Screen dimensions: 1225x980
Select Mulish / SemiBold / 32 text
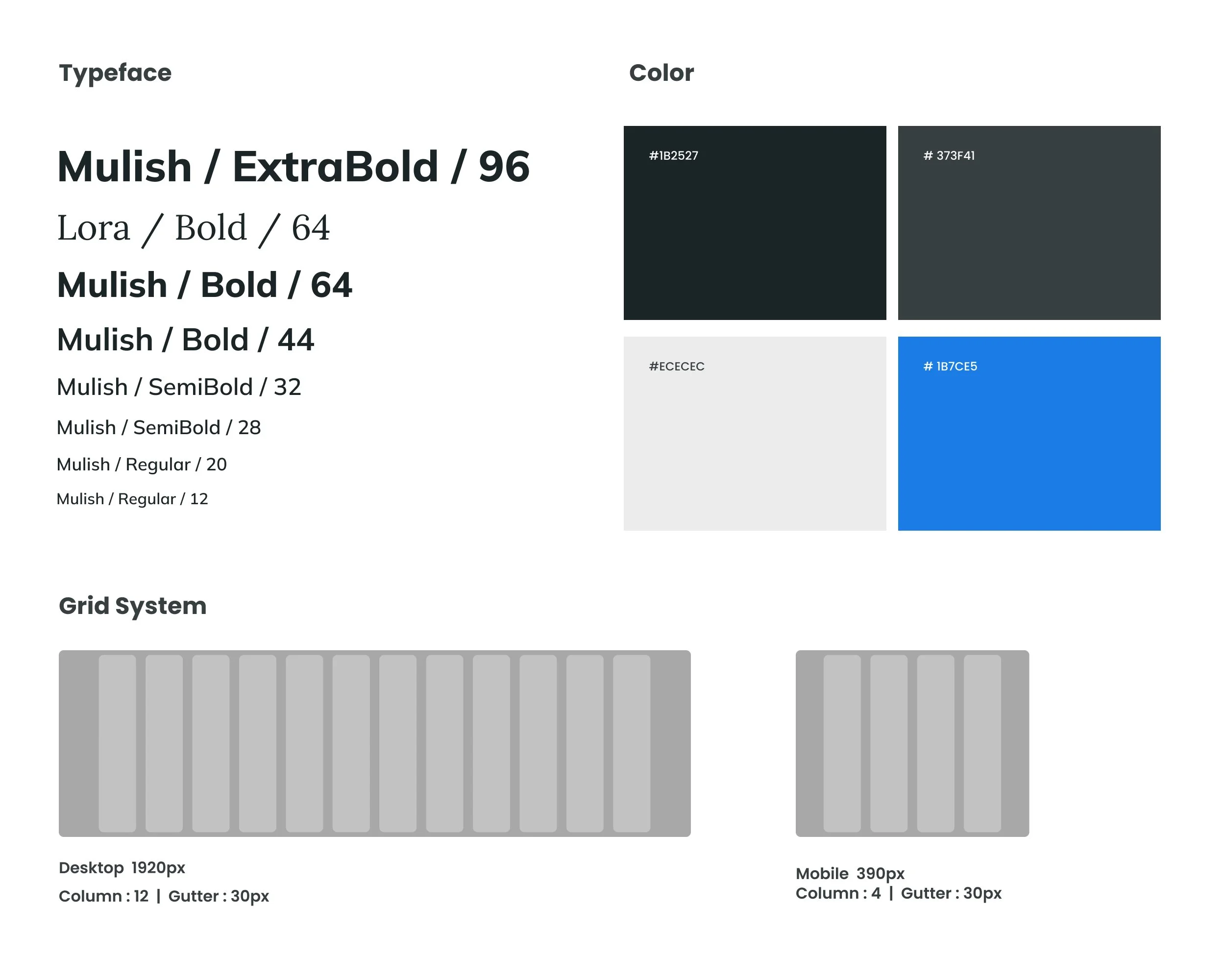point(179,387)
